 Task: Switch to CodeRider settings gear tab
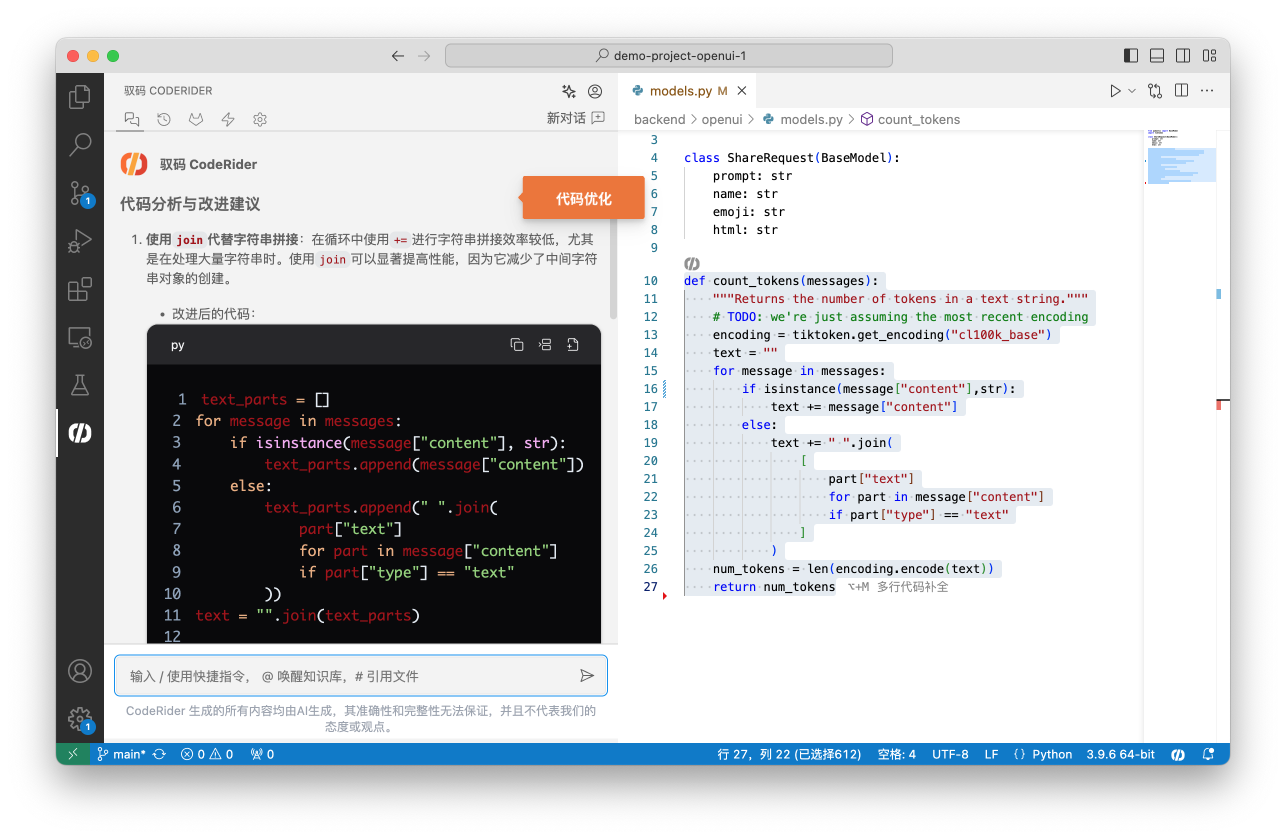pos(260,119)
